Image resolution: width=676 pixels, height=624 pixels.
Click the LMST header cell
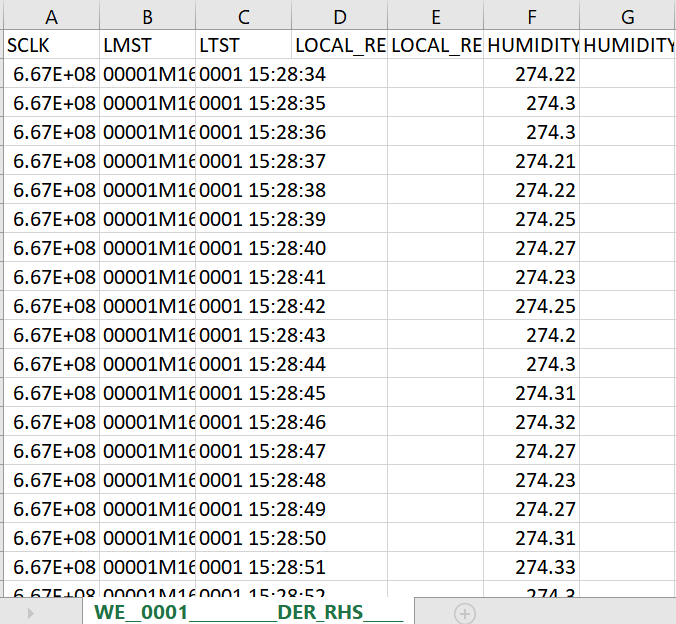(147, 45)
